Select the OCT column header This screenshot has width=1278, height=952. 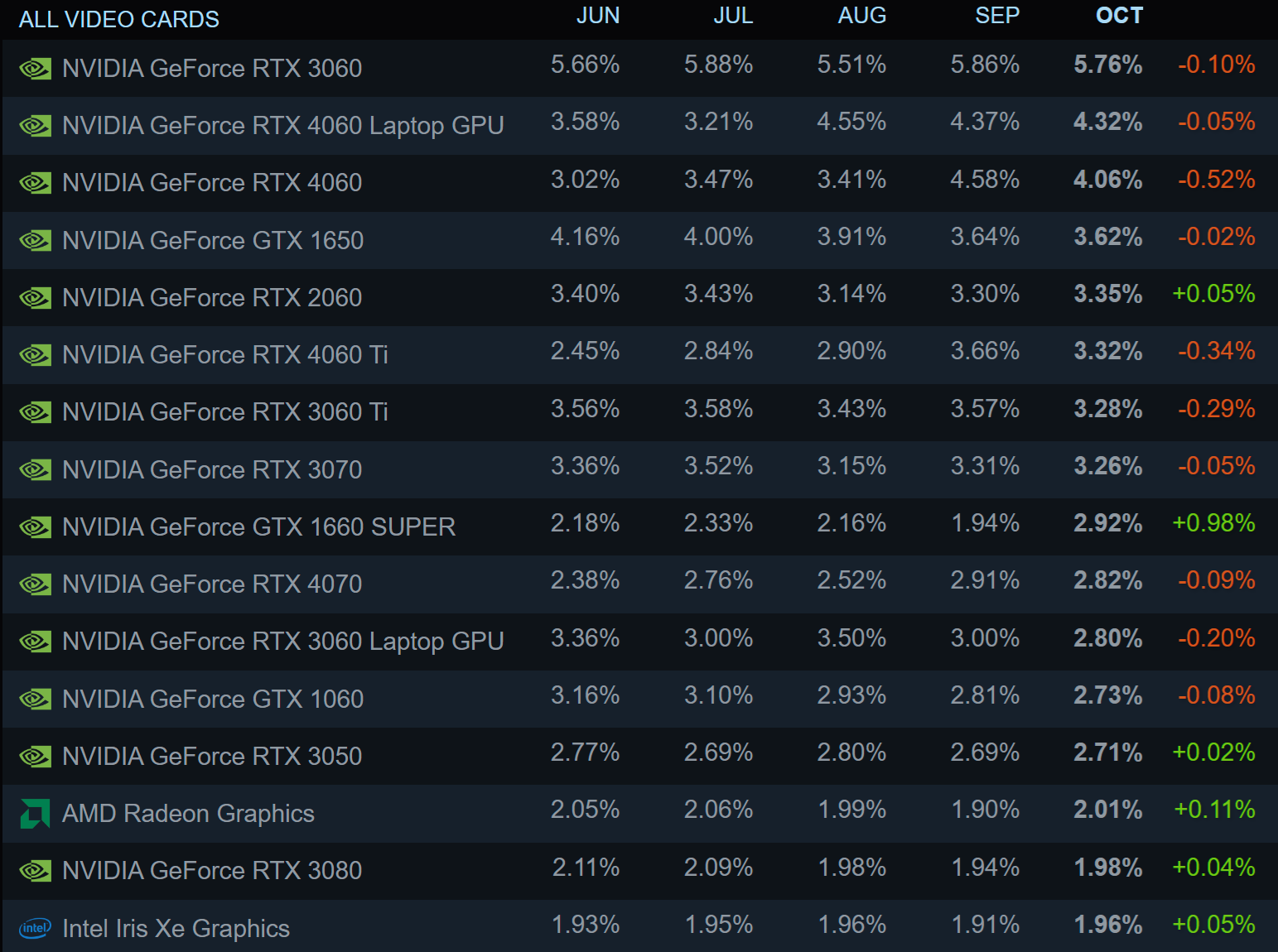point(1119,16)
